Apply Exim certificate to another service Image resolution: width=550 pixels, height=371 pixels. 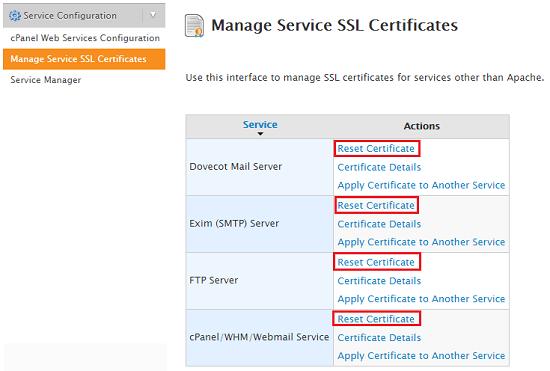click(421, 242)
